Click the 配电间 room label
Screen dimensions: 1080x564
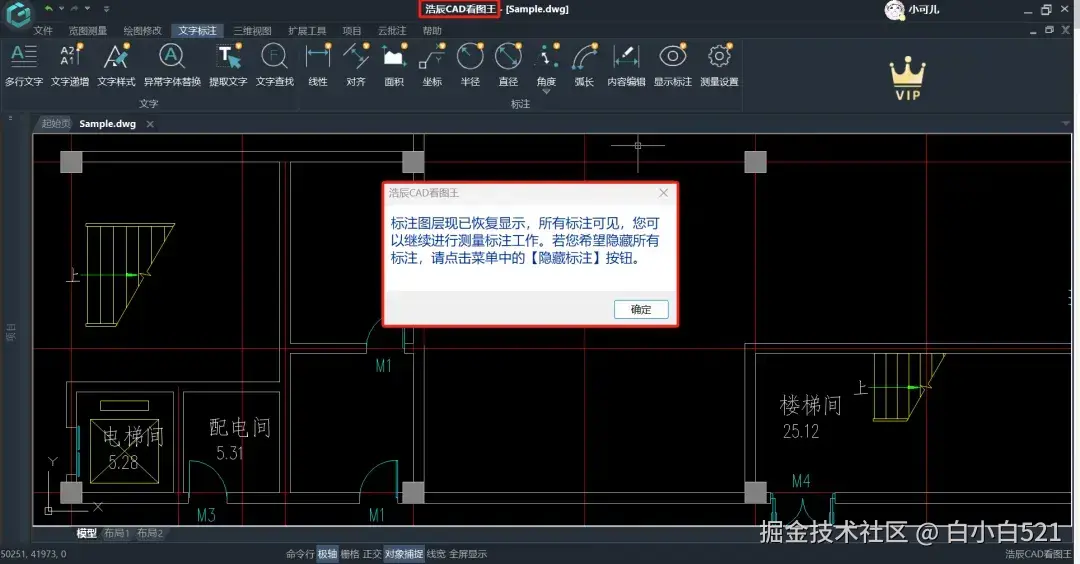point(240,428)
